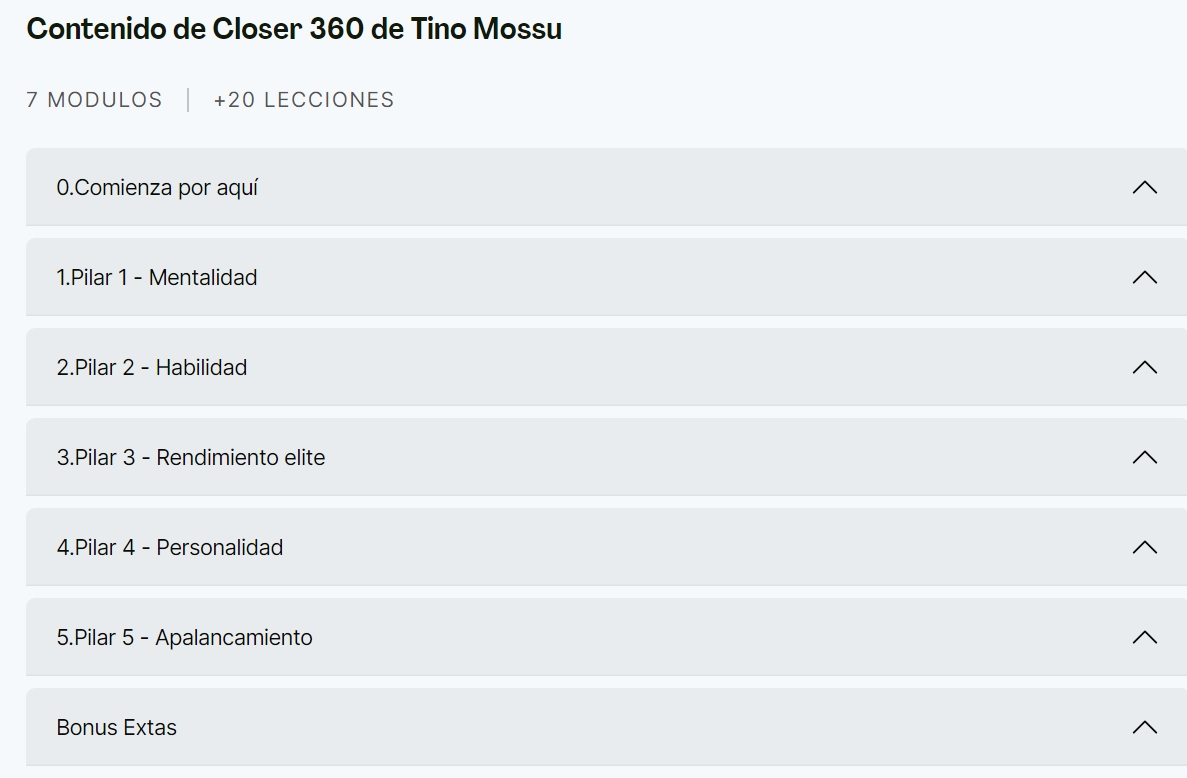Image resolution: width=1187 pixels, height=778 pixels.
Task: Select the '3.Pilar 3 - Rendimiento elite' title
Action: (191, 458)
